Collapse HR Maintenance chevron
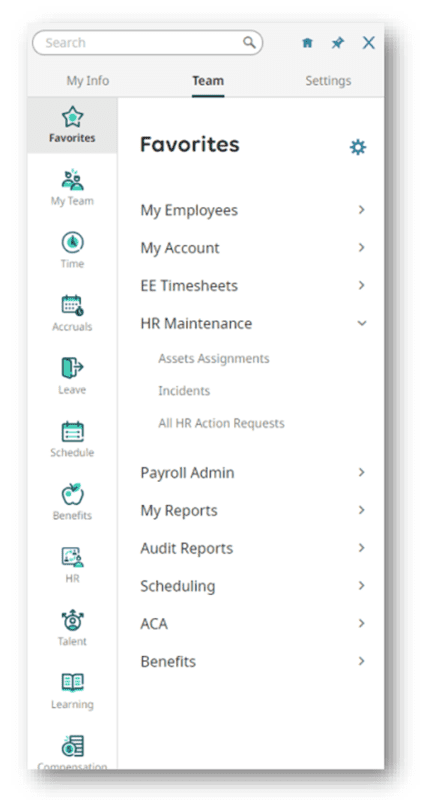Image resolution: width=427 pixels, height=800 pixels. (x=362, y=323)
